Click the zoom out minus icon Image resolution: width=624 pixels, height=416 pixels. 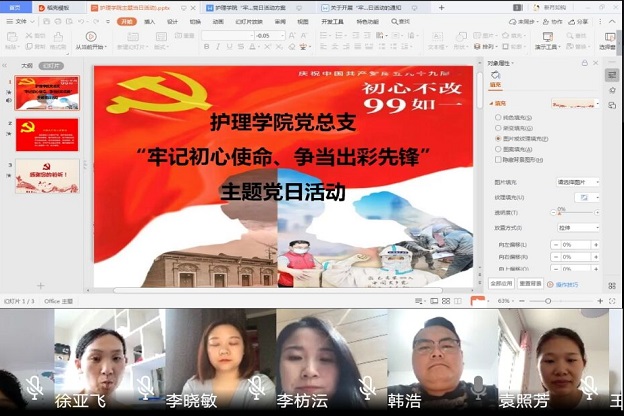point(524,300)
